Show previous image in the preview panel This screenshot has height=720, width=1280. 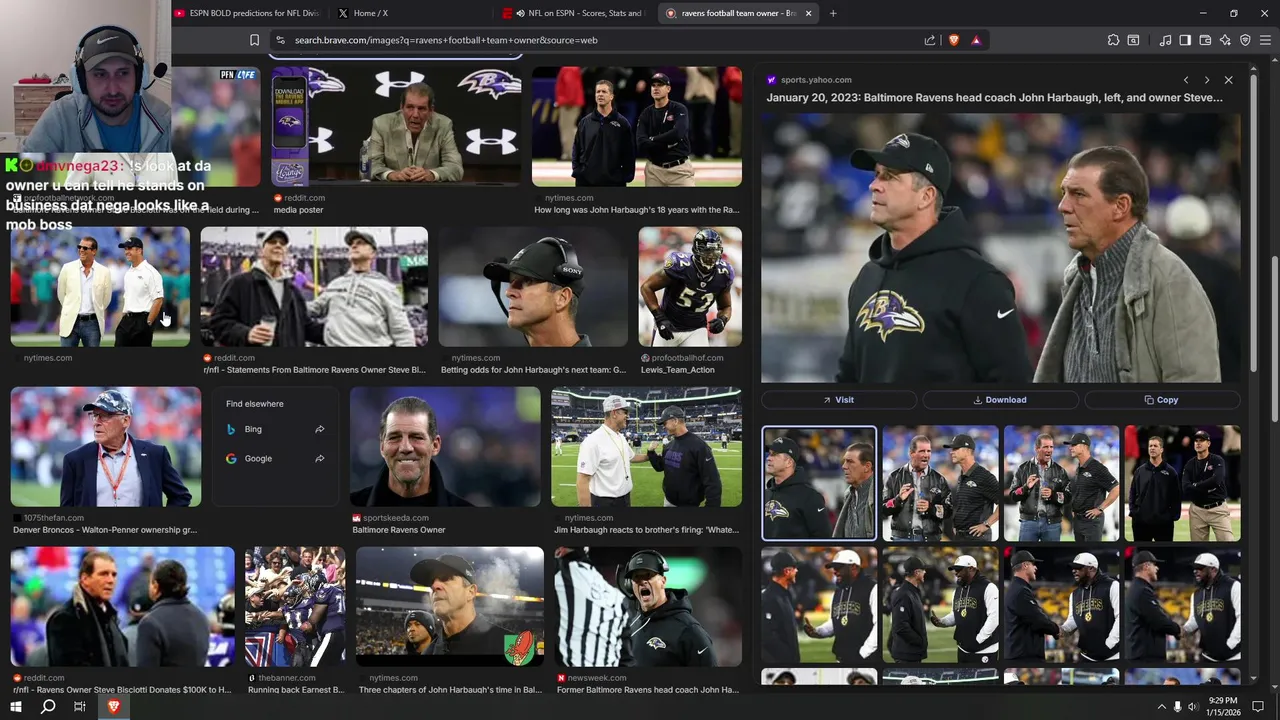1186,80
